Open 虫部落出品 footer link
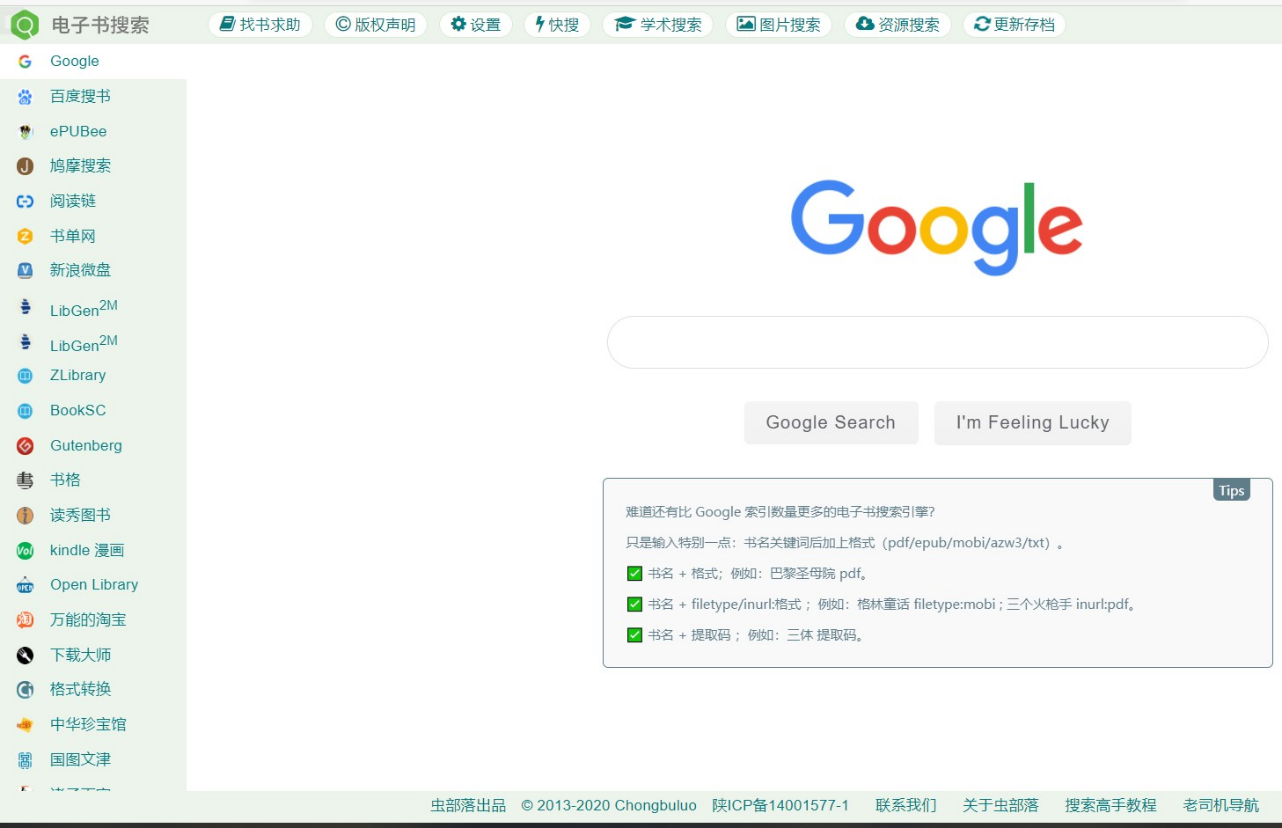The image size is (1282, 828). click(468, 805)
